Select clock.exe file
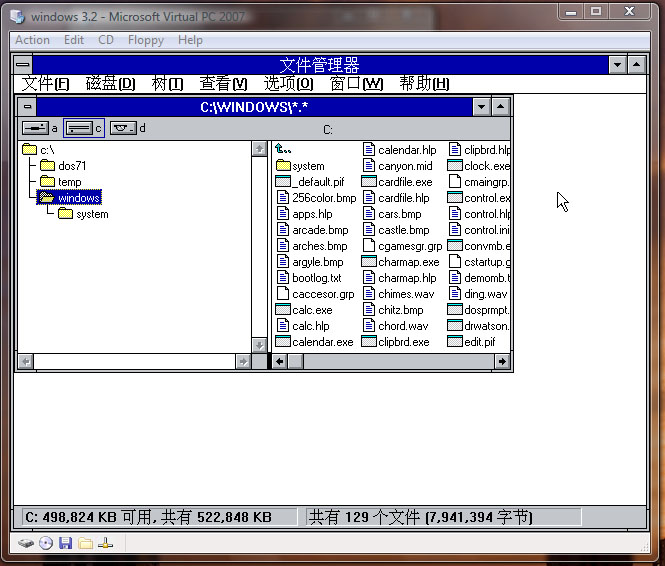This screenshot has width=665, height=566. tap(479, 166)
